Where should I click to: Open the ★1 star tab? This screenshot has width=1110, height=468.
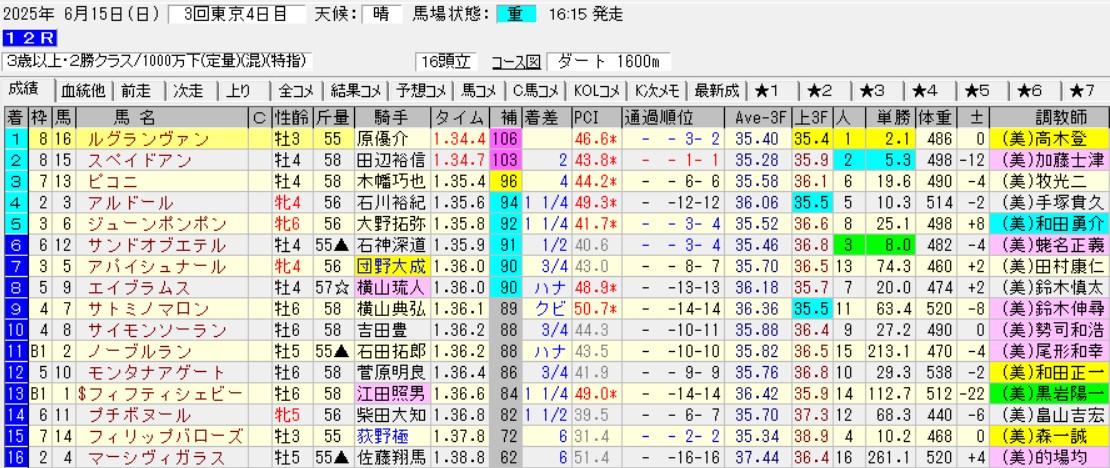tap(773, 91)
